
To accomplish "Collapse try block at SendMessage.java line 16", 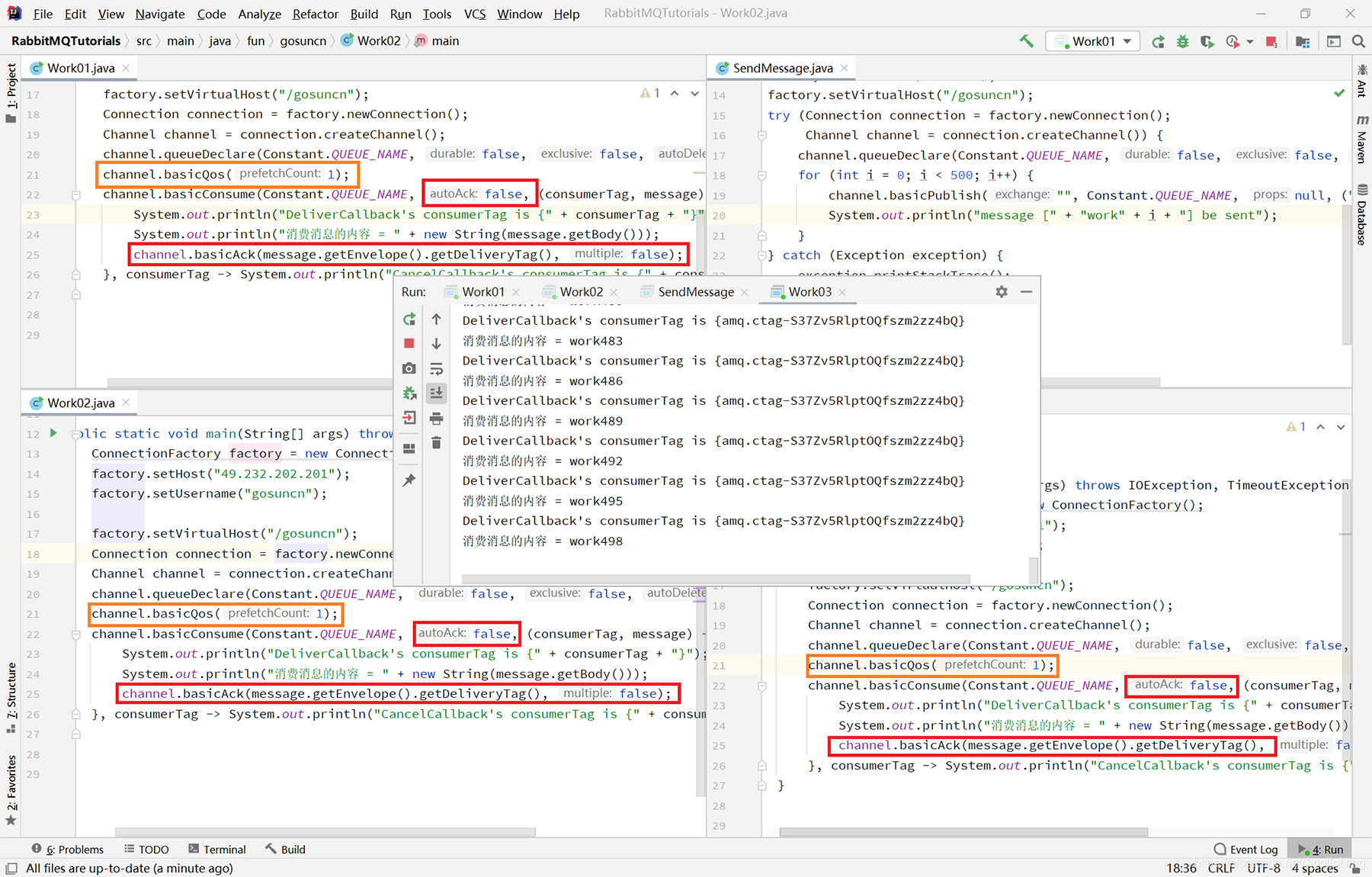I will pos(761,135).
